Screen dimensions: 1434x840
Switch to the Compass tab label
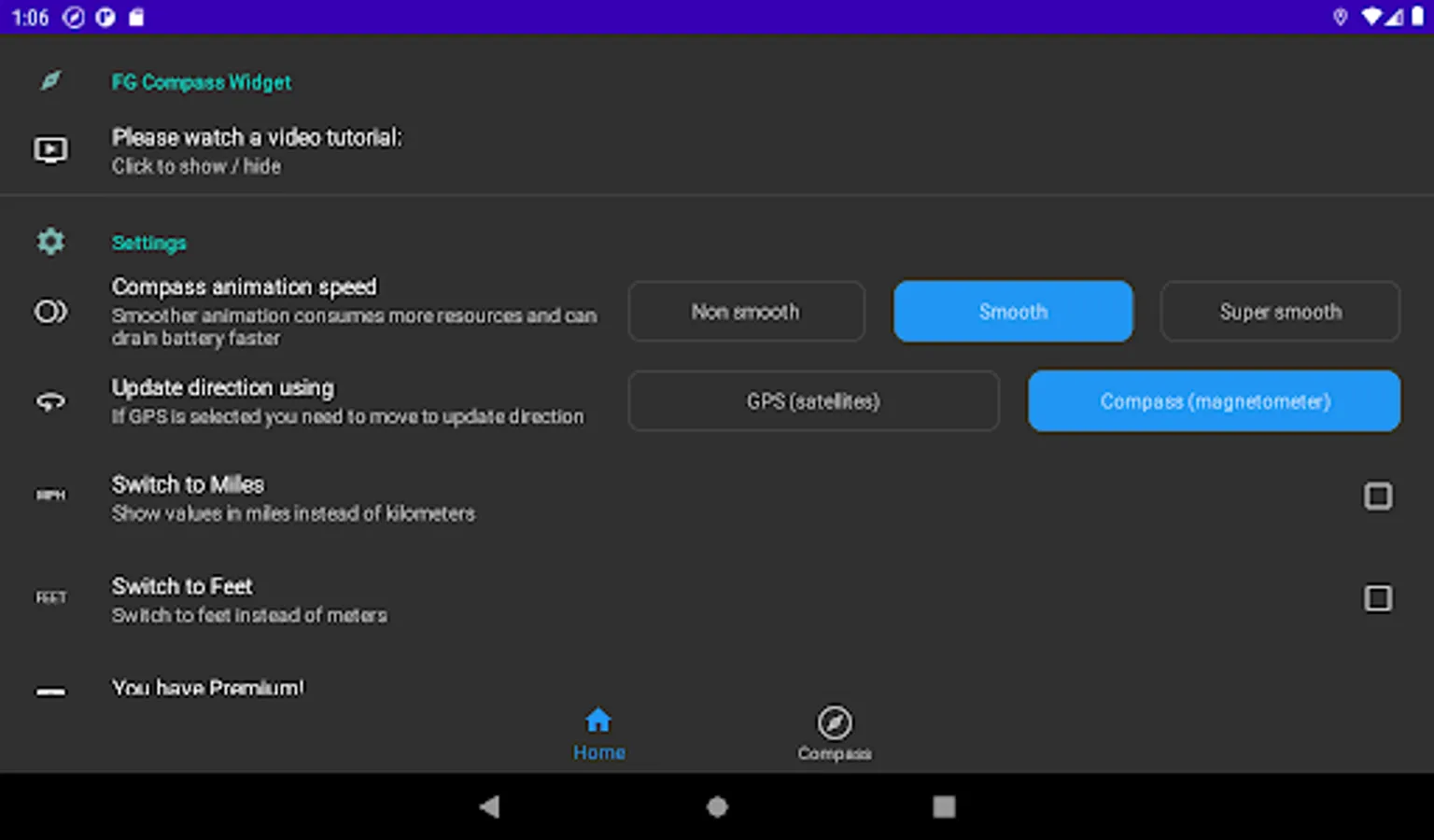[x=835, y=753]
